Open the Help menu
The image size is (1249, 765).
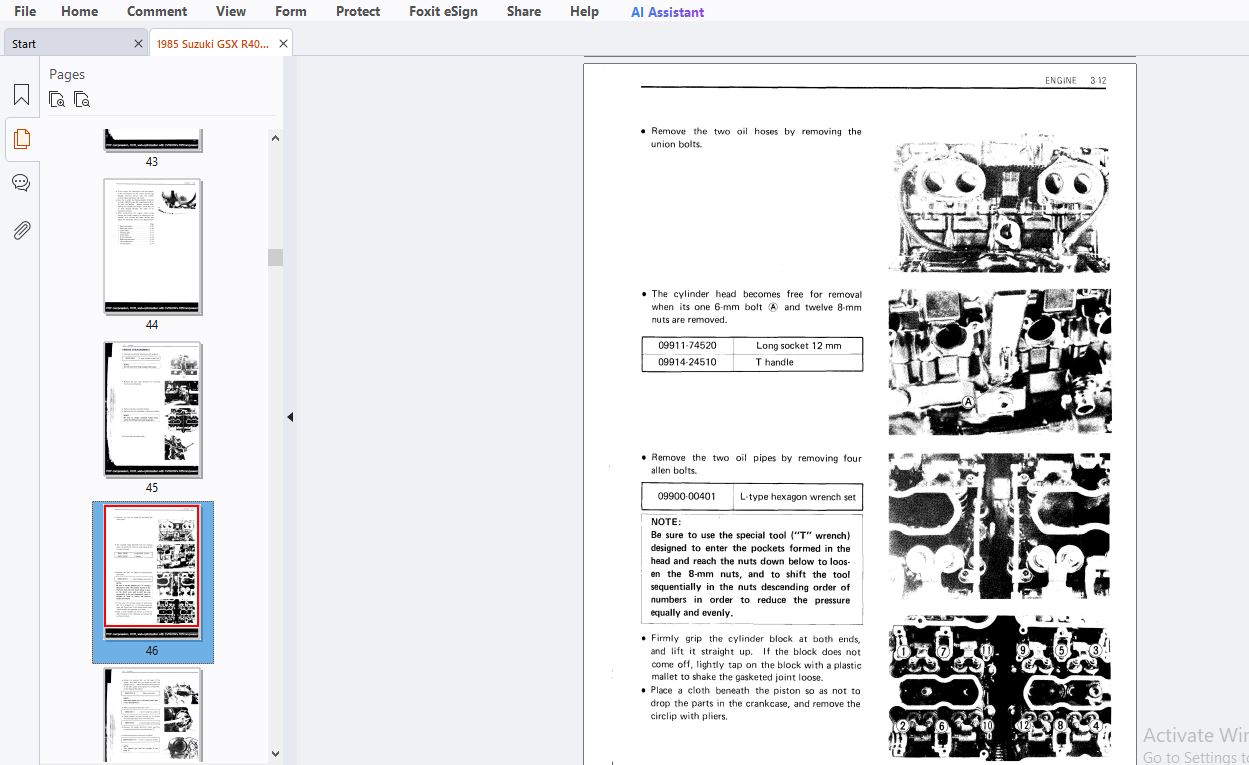point(584,11)
